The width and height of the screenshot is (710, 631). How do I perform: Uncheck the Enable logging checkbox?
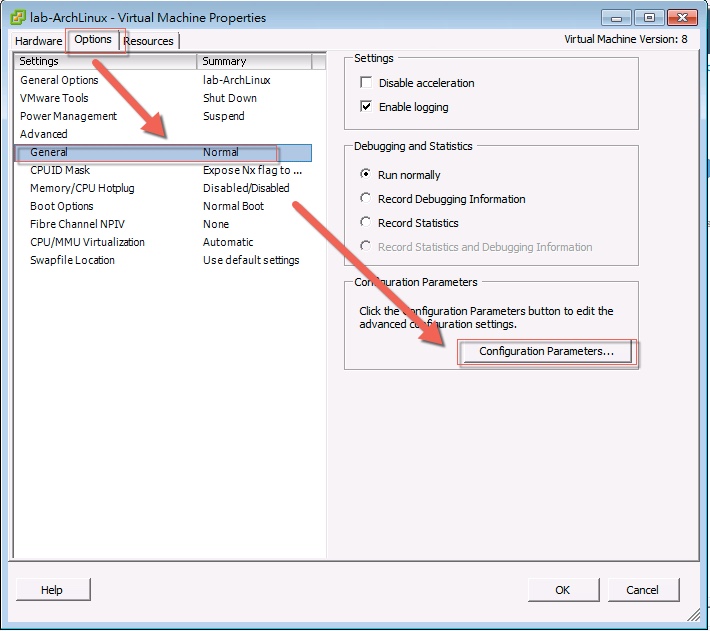pos(366,107)
